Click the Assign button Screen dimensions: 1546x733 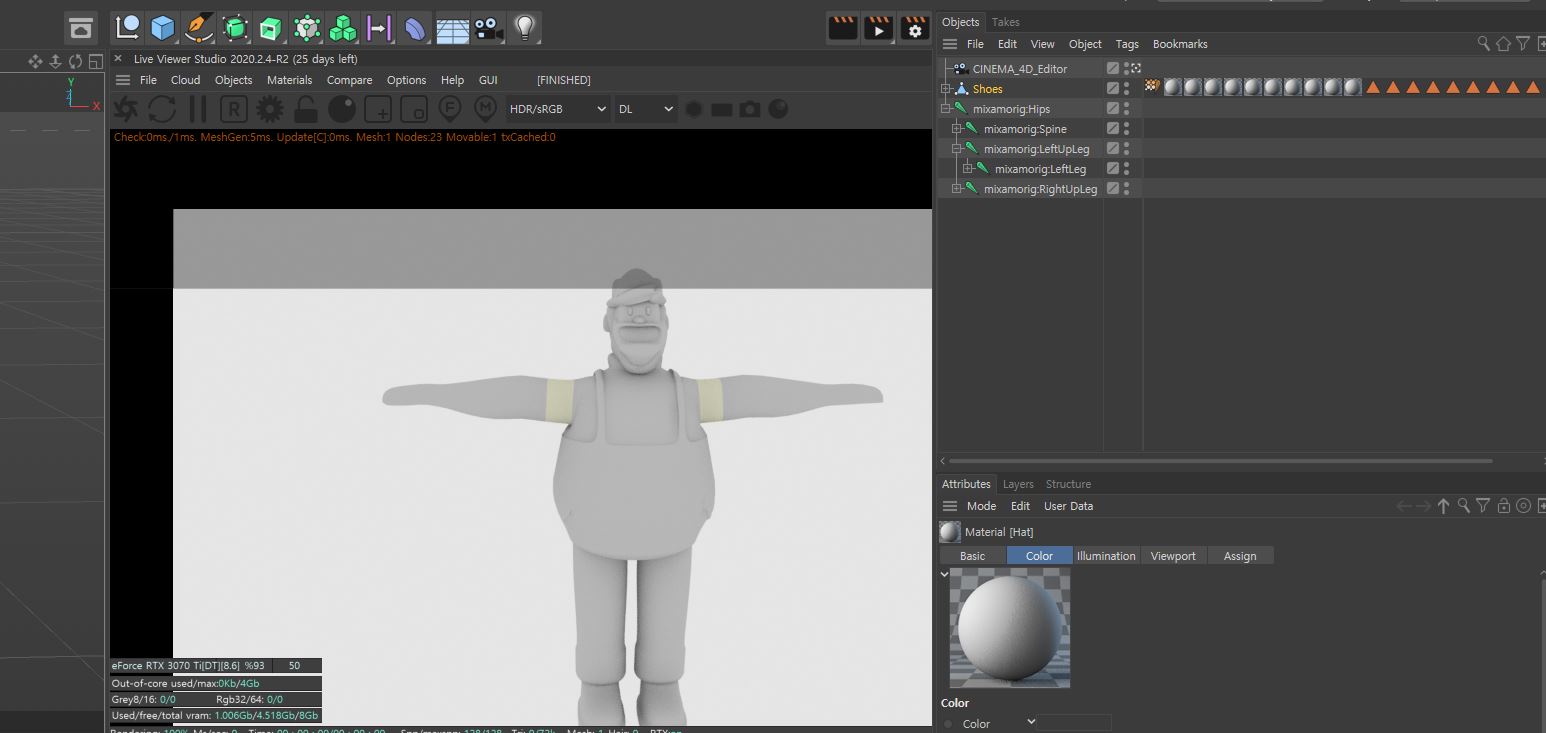(1239, 556)
